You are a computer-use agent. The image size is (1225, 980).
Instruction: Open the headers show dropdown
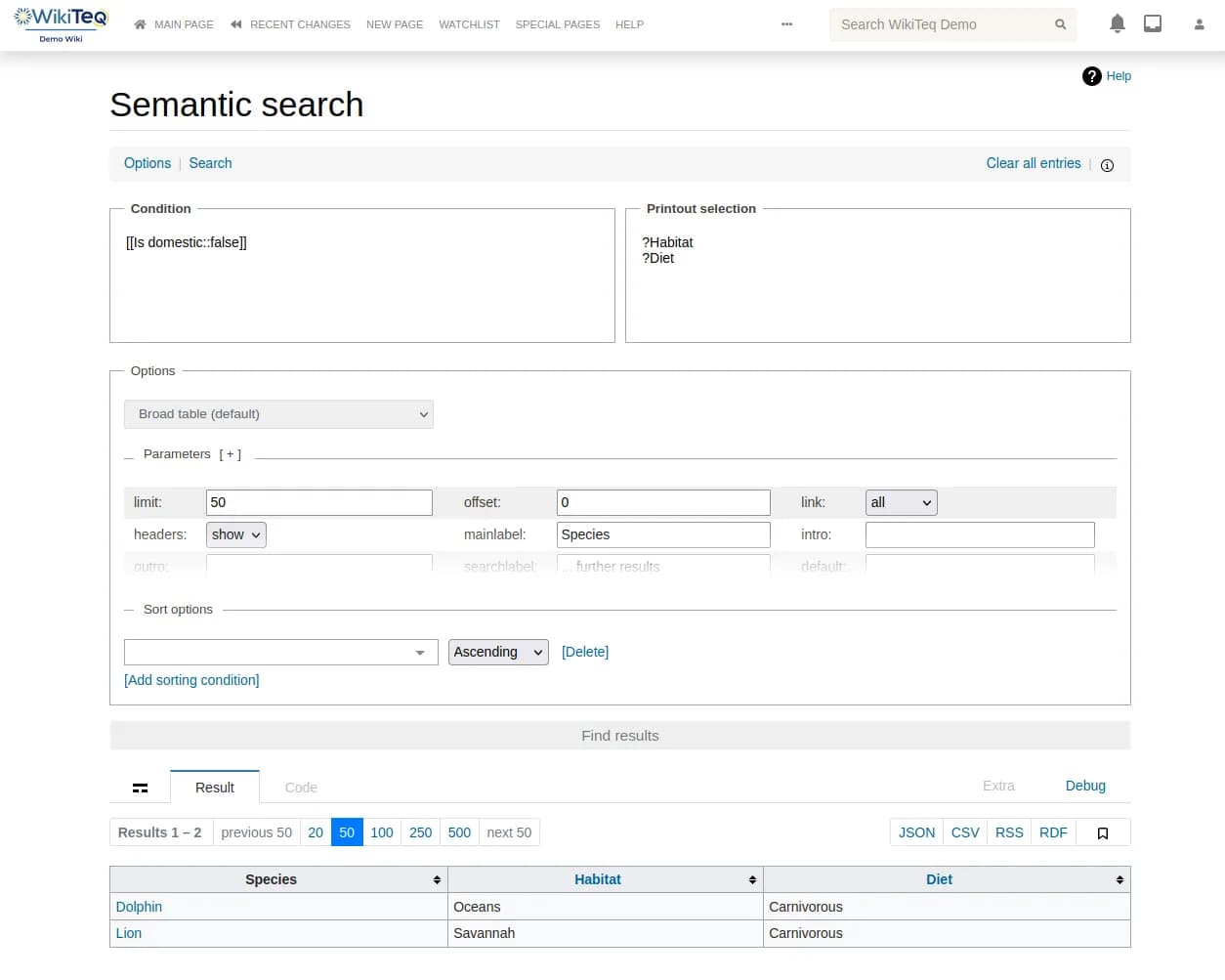pos(235,534)
